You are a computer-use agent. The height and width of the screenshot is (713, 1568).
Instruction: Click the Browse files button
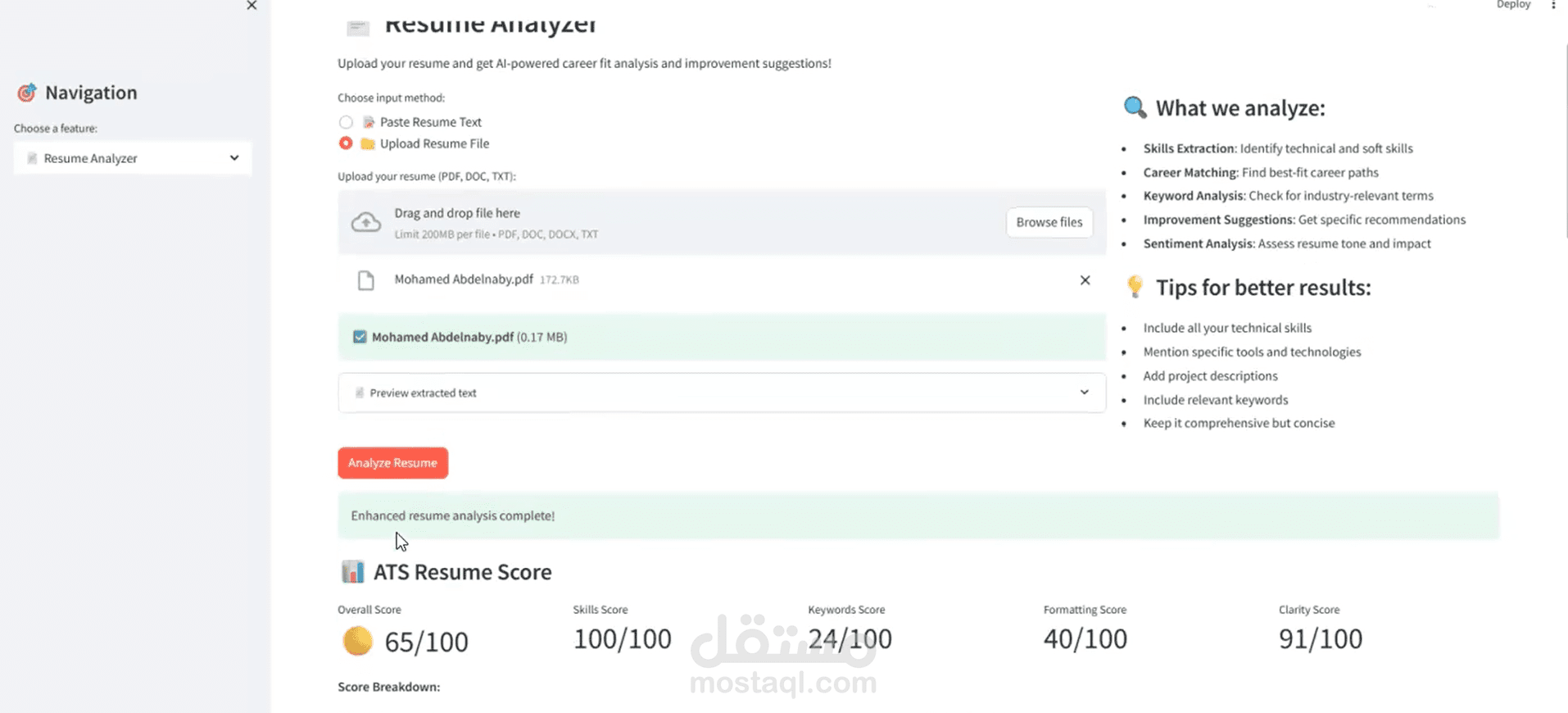click(1049, 222)
